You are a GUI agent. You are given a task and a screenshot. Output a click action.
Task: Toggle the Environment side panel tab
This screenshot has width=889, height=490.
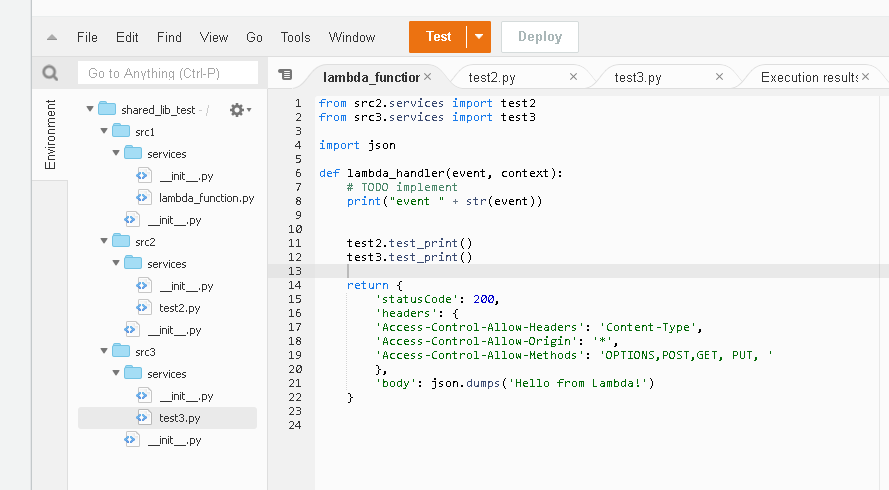(51, 134)
